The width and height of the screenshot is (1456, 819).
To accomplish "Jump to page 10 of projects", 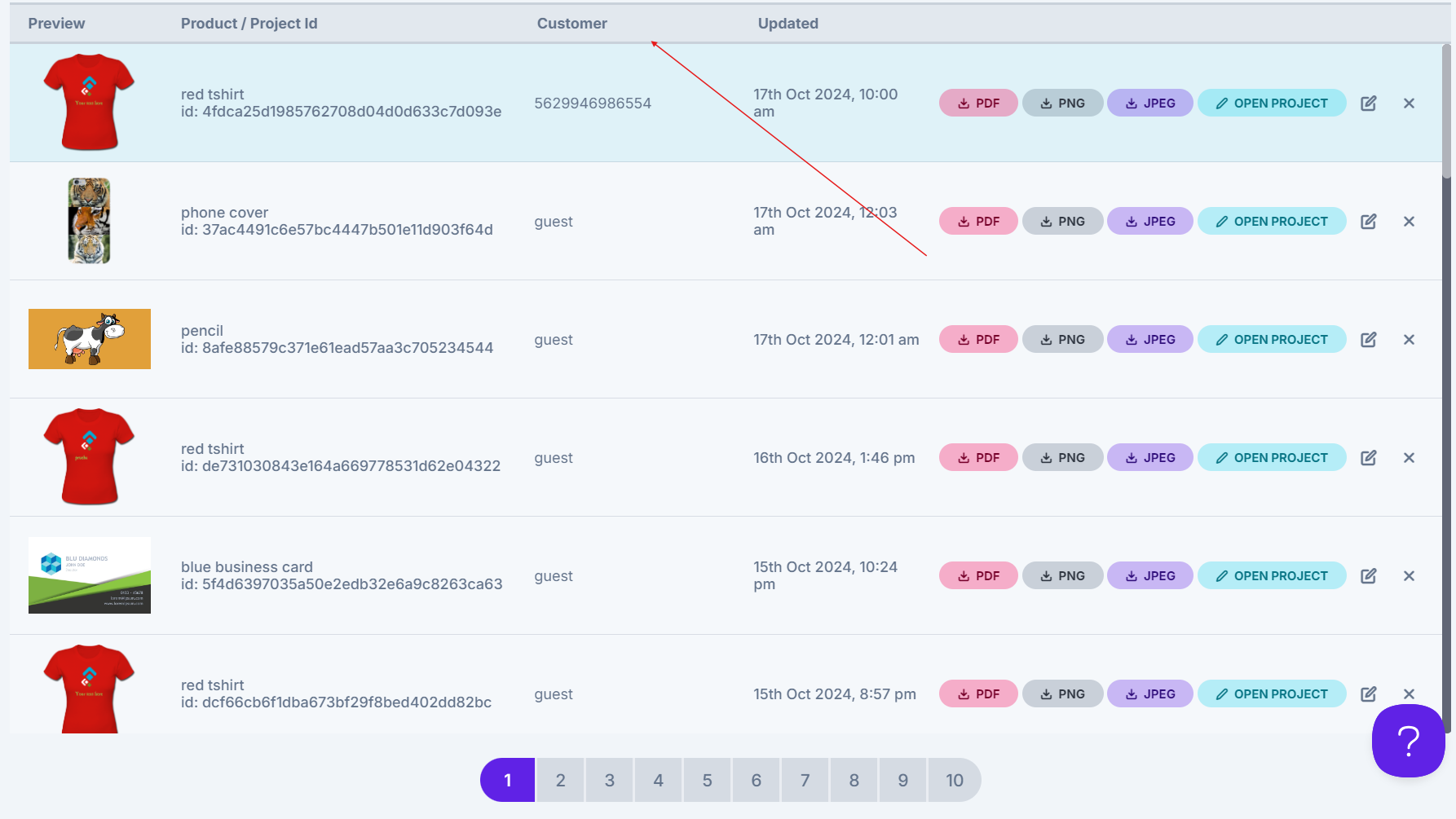I will [955, 780].
